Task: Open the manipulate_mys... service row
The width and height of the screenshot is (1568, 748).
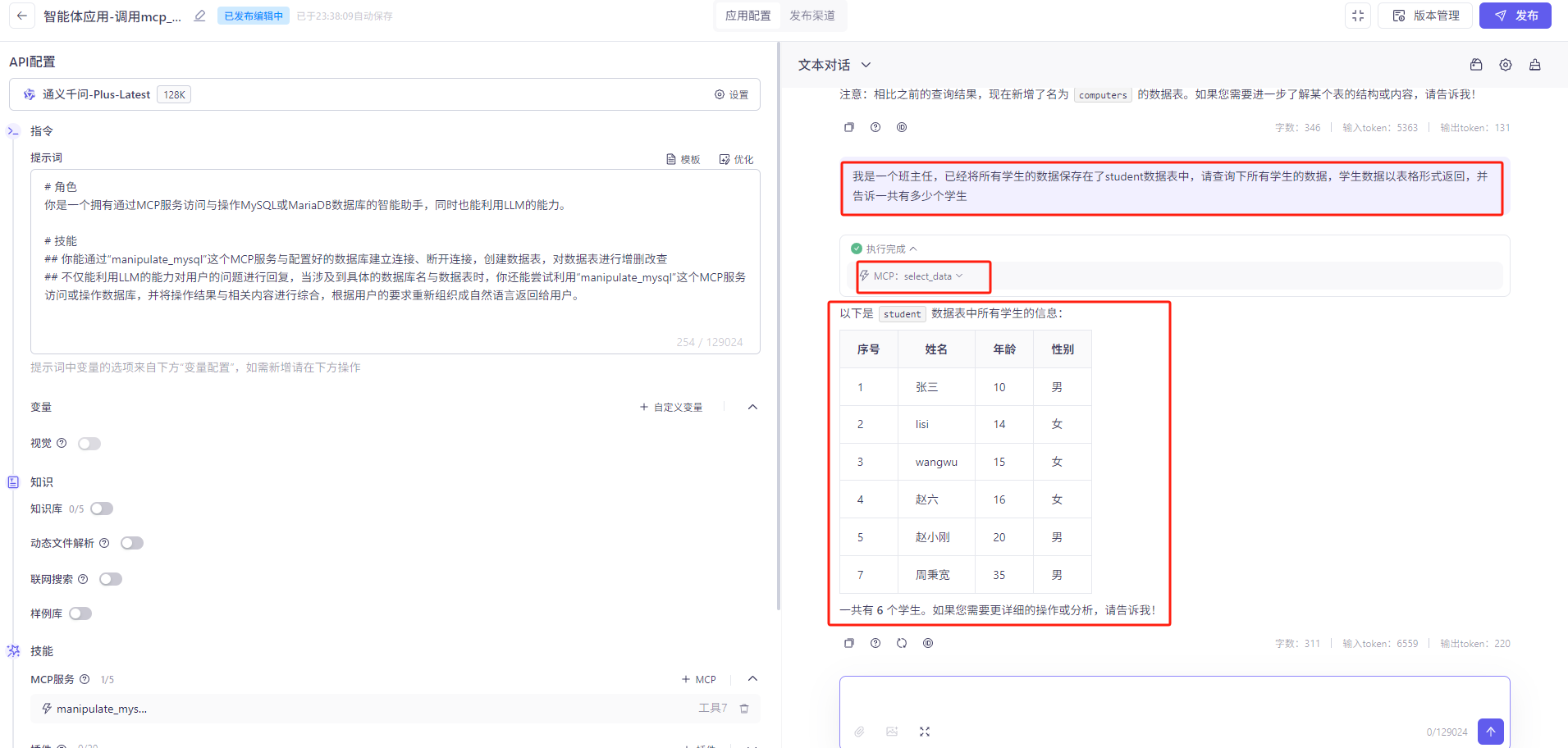Action: click(x=395, y=709)
